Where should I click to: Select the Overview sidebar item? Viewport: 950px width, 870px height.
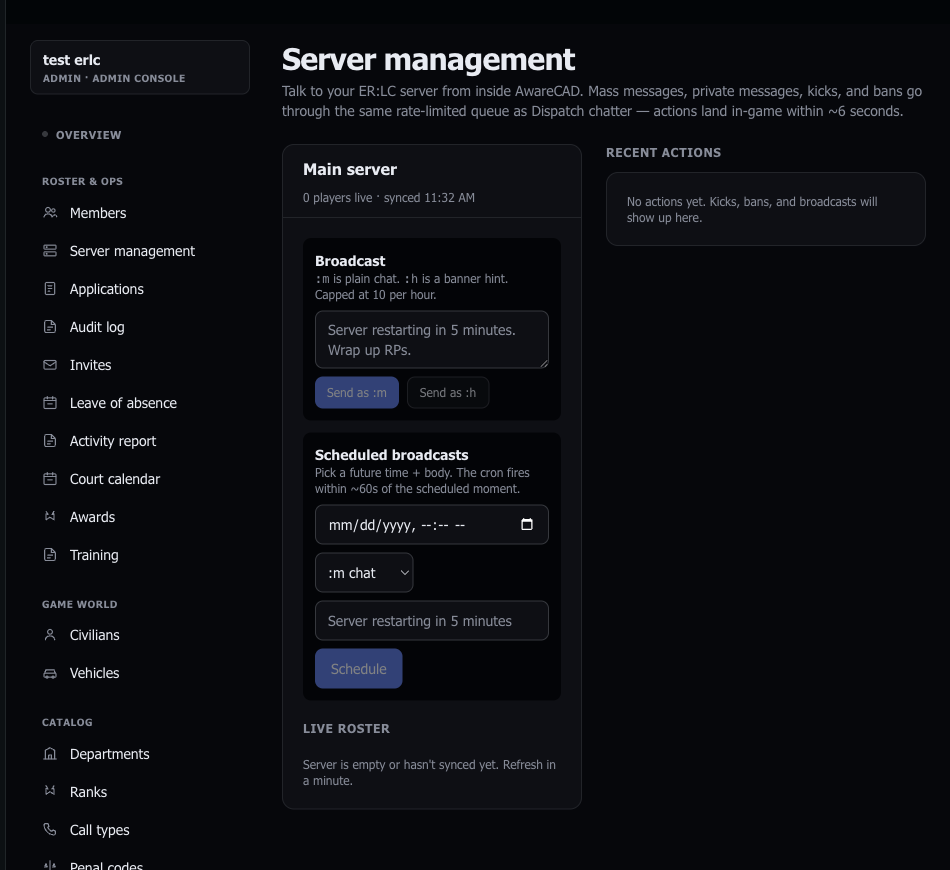click(x=88, y=135)
